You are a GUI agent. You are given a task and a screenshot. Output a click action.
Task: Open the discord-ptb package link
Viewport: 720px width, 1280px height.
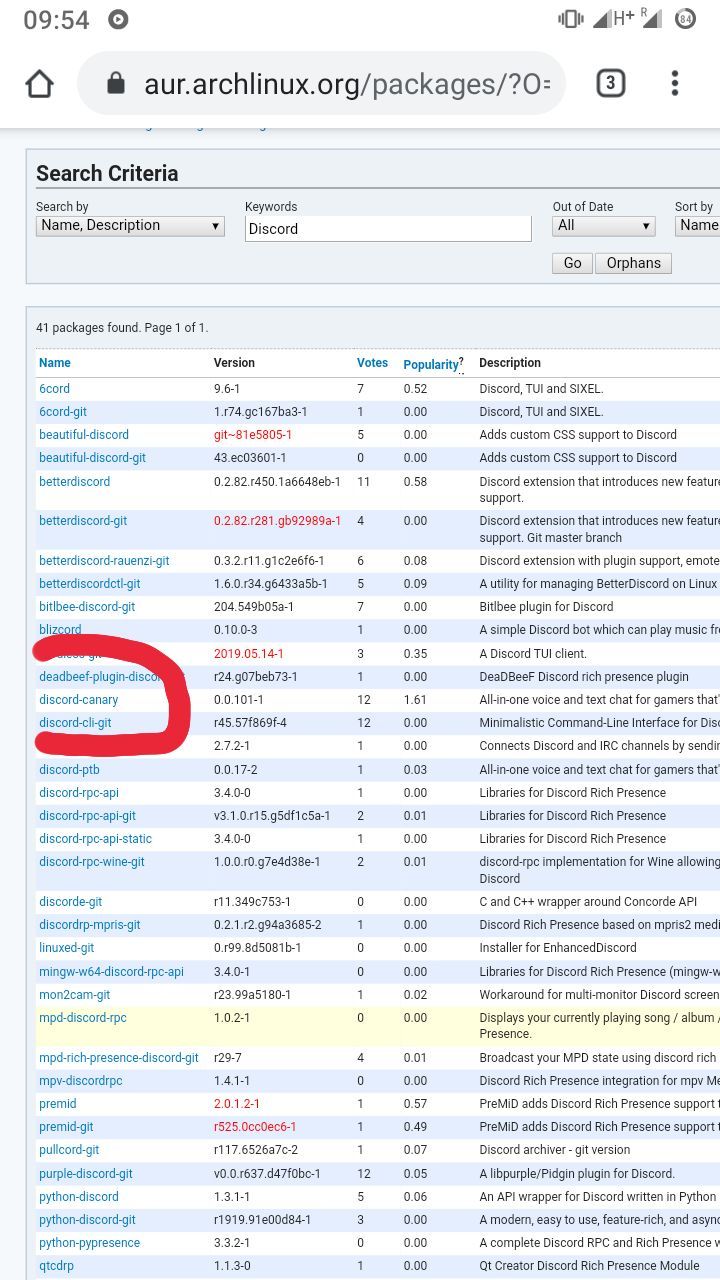tap(69, 770)
